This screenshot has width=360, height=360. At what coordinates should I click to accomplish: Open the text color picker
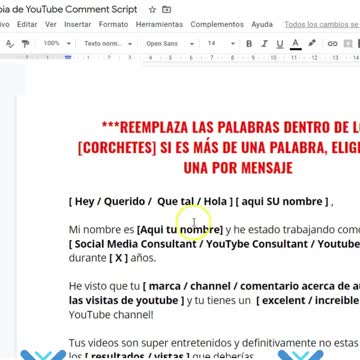tap(295, 44)
